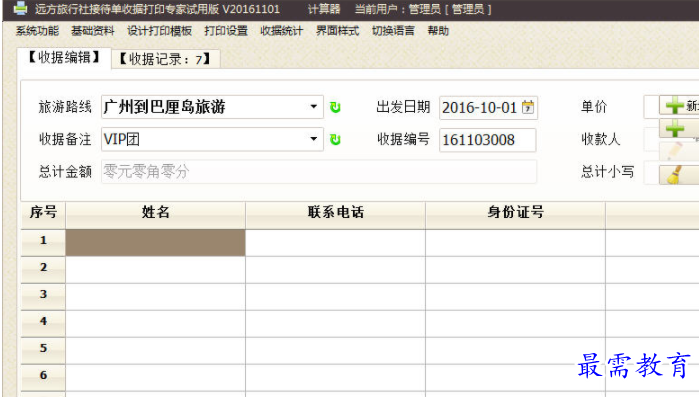Select row header 3
699x397 pixels.
click(43, 297)
